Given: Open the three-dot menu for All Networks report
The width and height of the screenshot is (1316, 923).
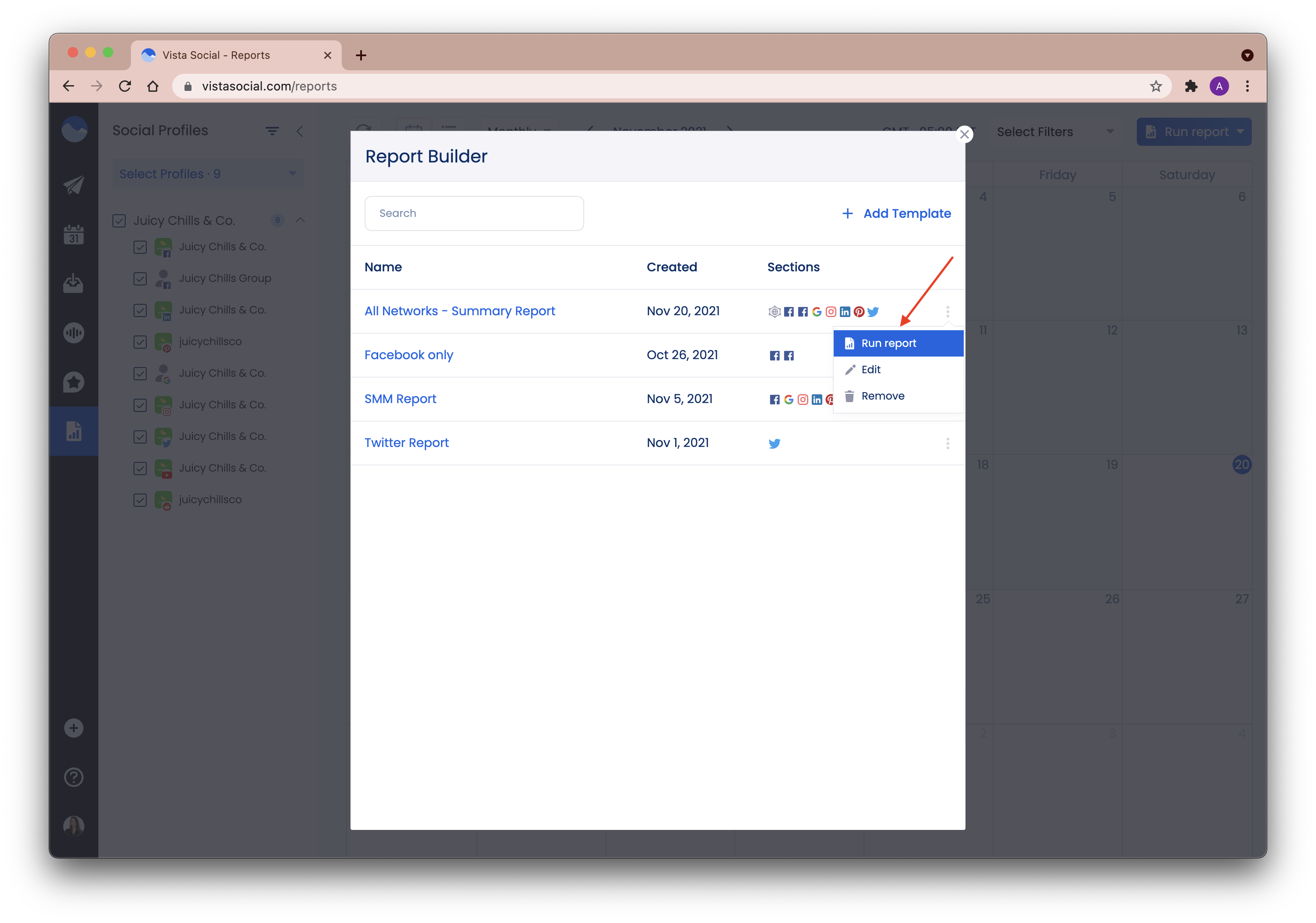Looking at the screenshot, I should 947,312.
